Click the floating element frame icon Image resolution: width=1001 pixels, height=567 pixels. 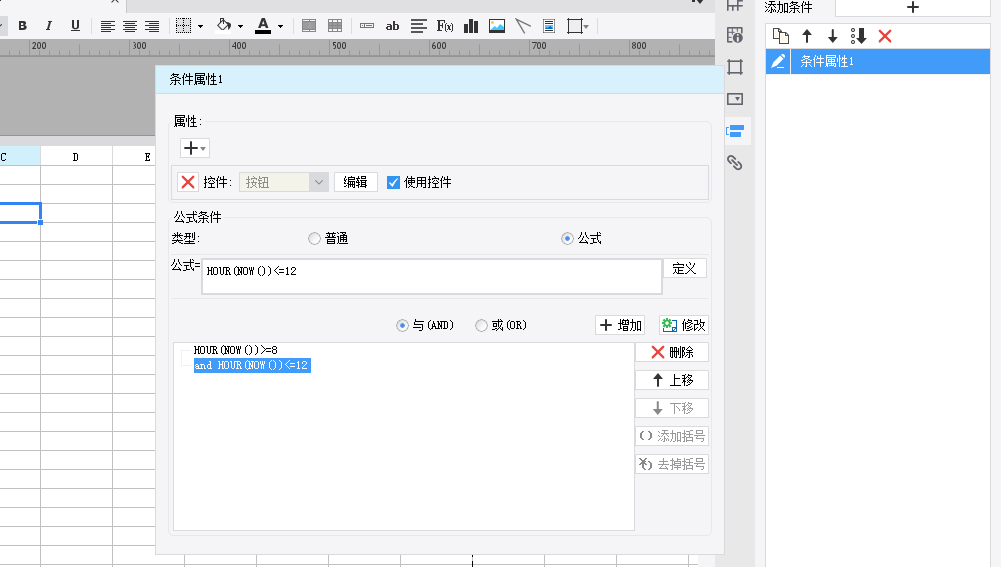point(574,26)
